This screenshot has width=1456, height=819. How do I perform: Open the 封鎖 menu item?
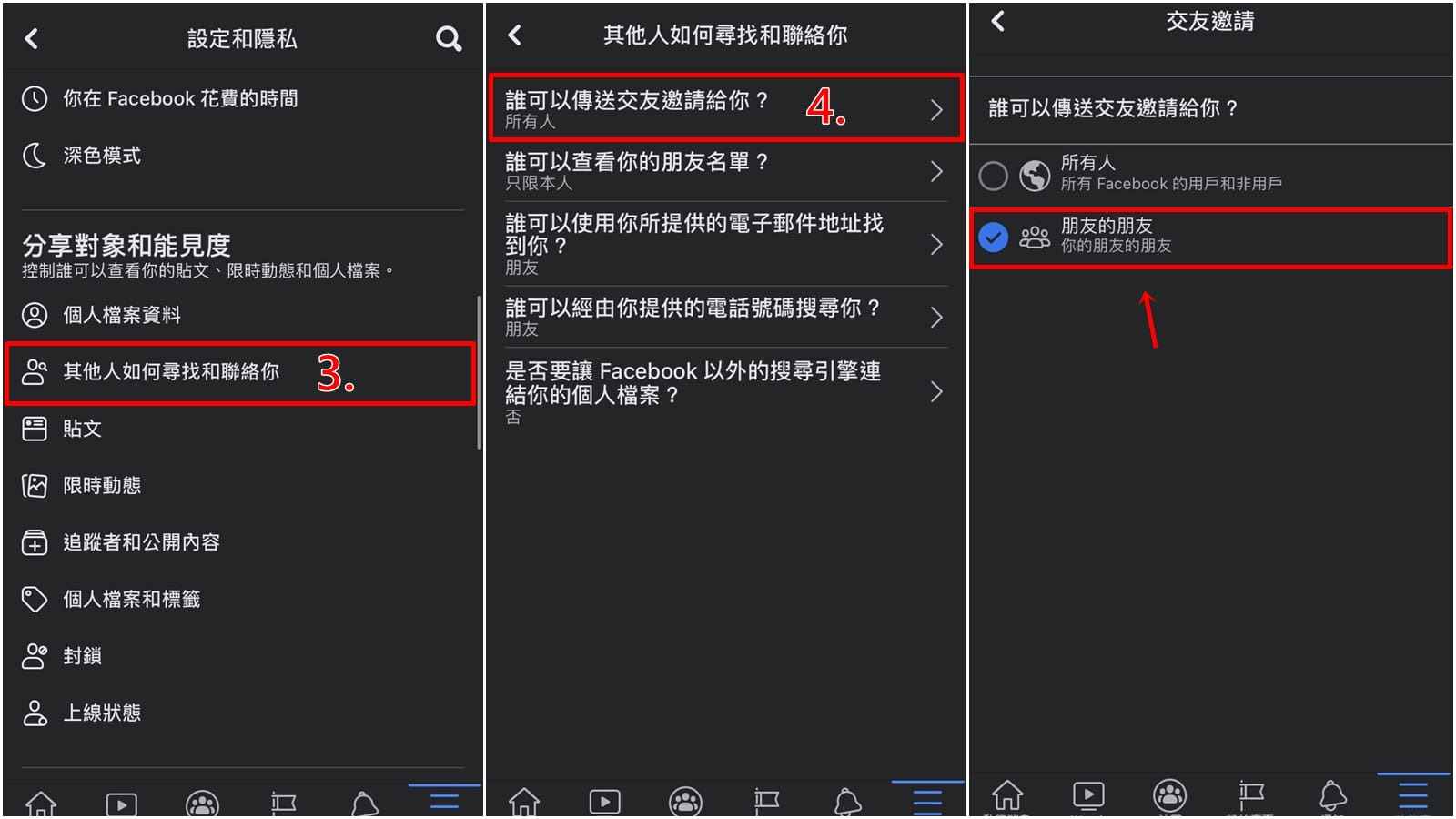click(x=242, y=656)
